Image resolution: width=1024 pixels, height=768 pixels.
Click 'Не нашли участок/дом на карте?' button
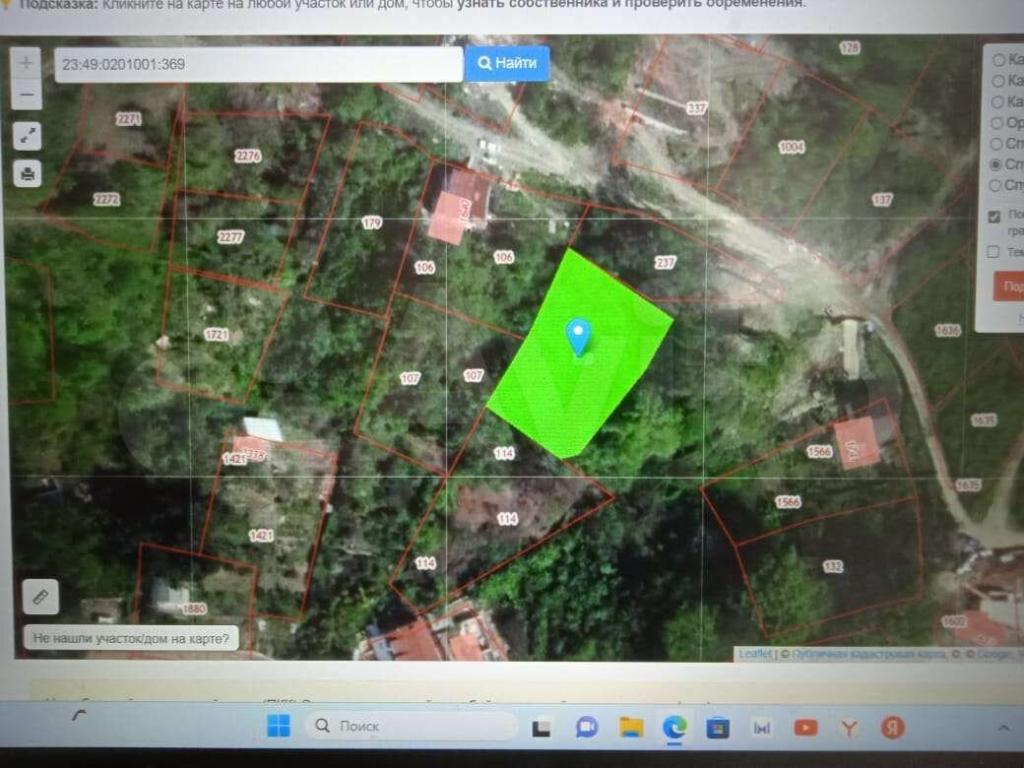(131, 637)
